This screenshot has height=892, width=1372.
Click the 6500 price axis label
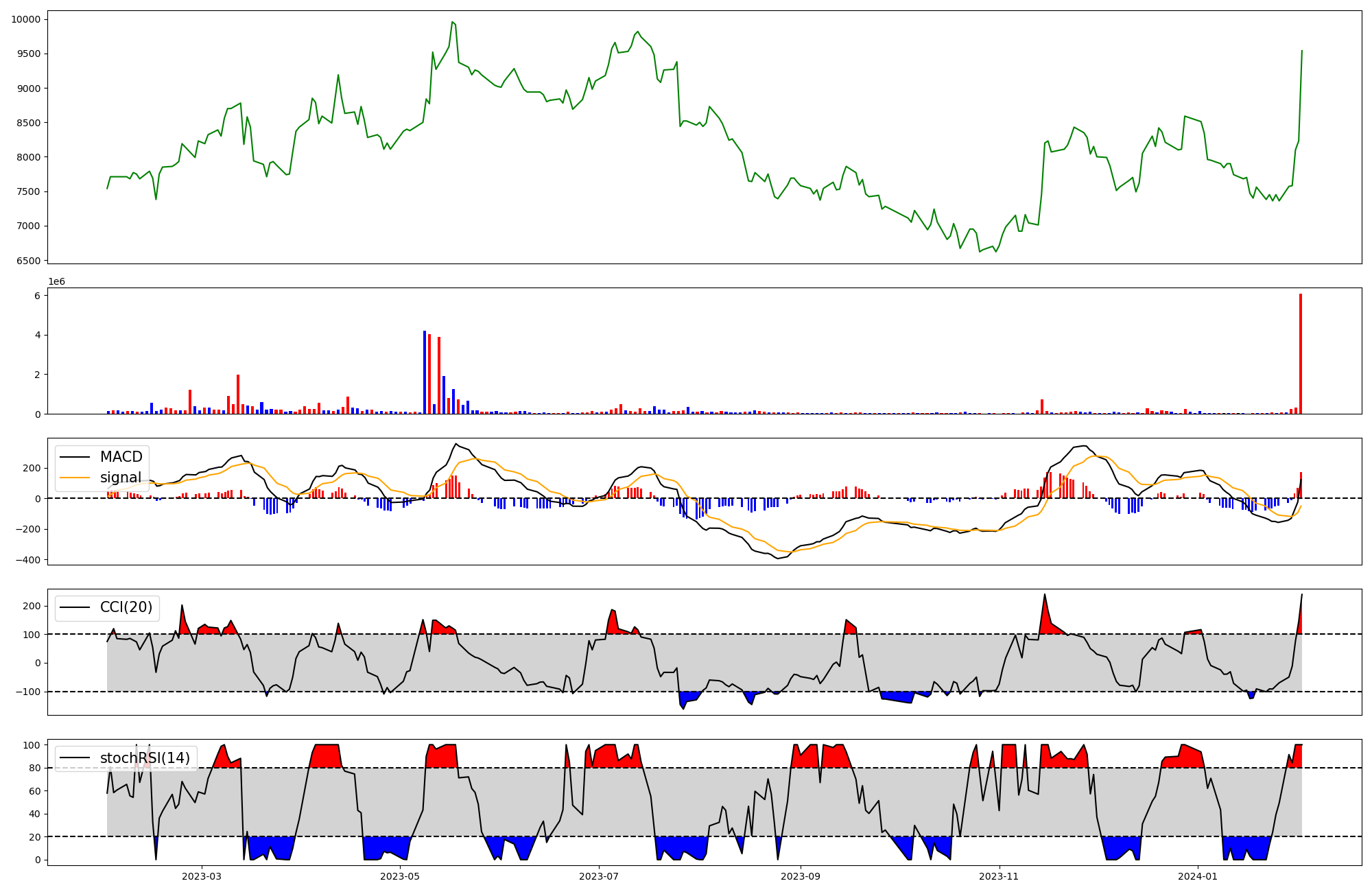[x=29, y=261]
